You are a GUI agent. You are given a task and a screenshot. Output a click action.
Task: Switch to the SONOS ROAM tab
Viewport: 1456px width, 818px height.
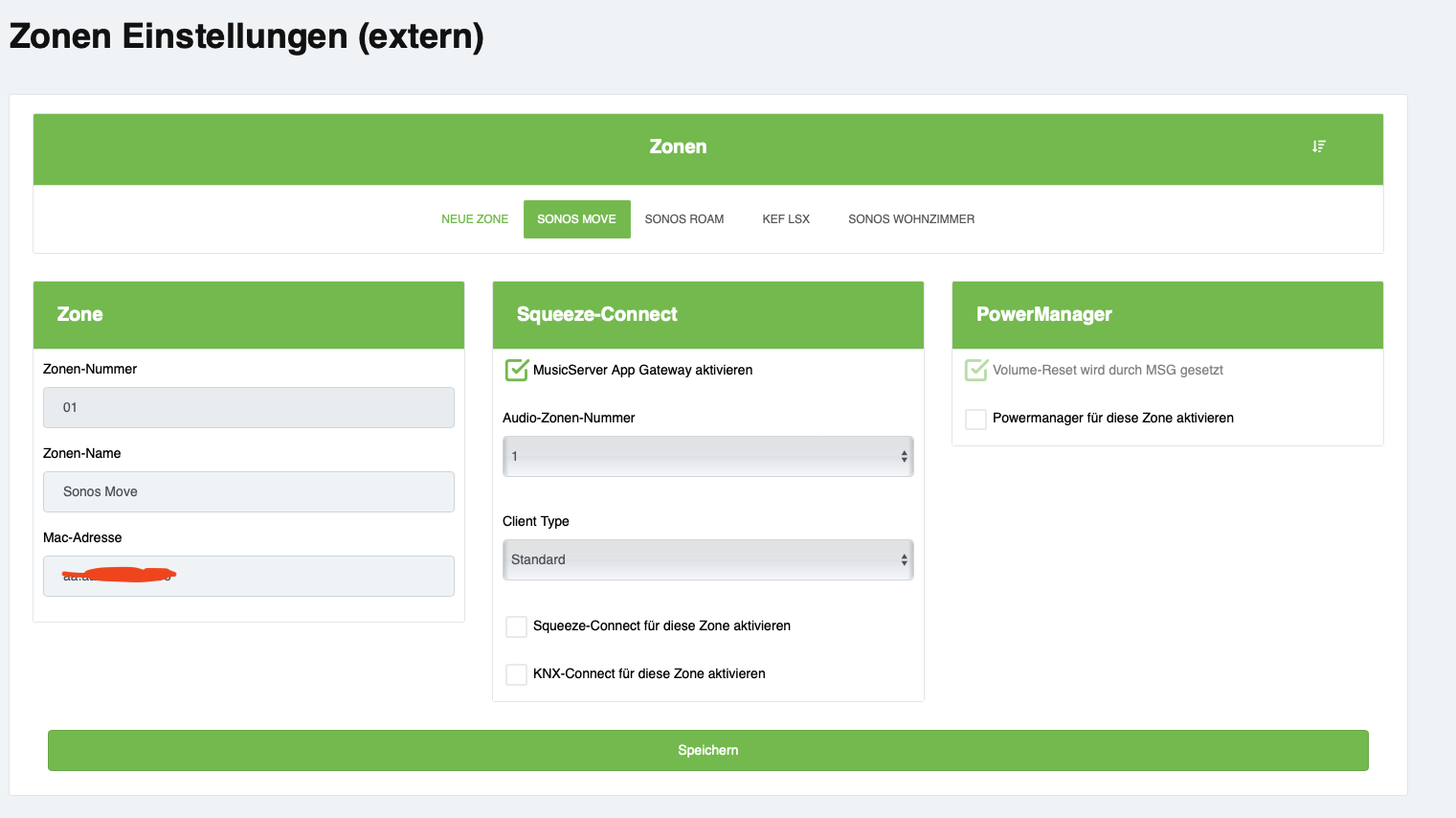pyautogui.click(x=683, y=219)
